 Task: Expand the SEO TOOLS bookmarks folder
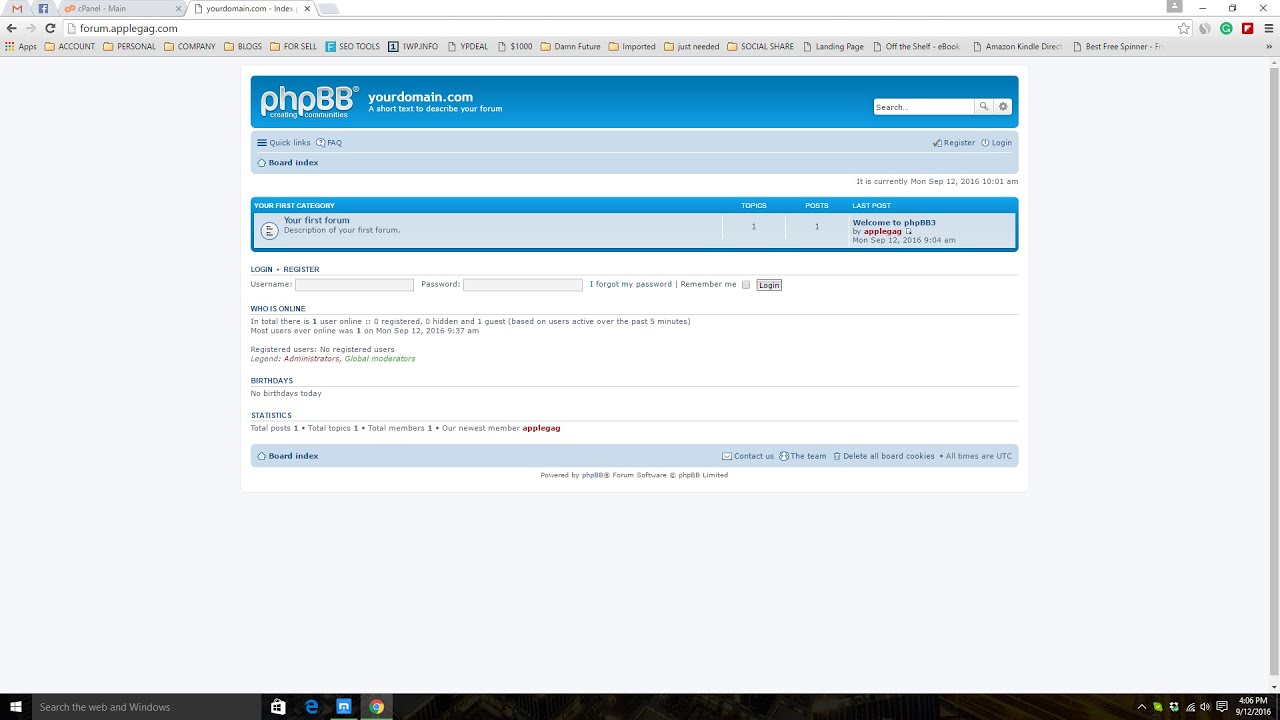point(352,46)
